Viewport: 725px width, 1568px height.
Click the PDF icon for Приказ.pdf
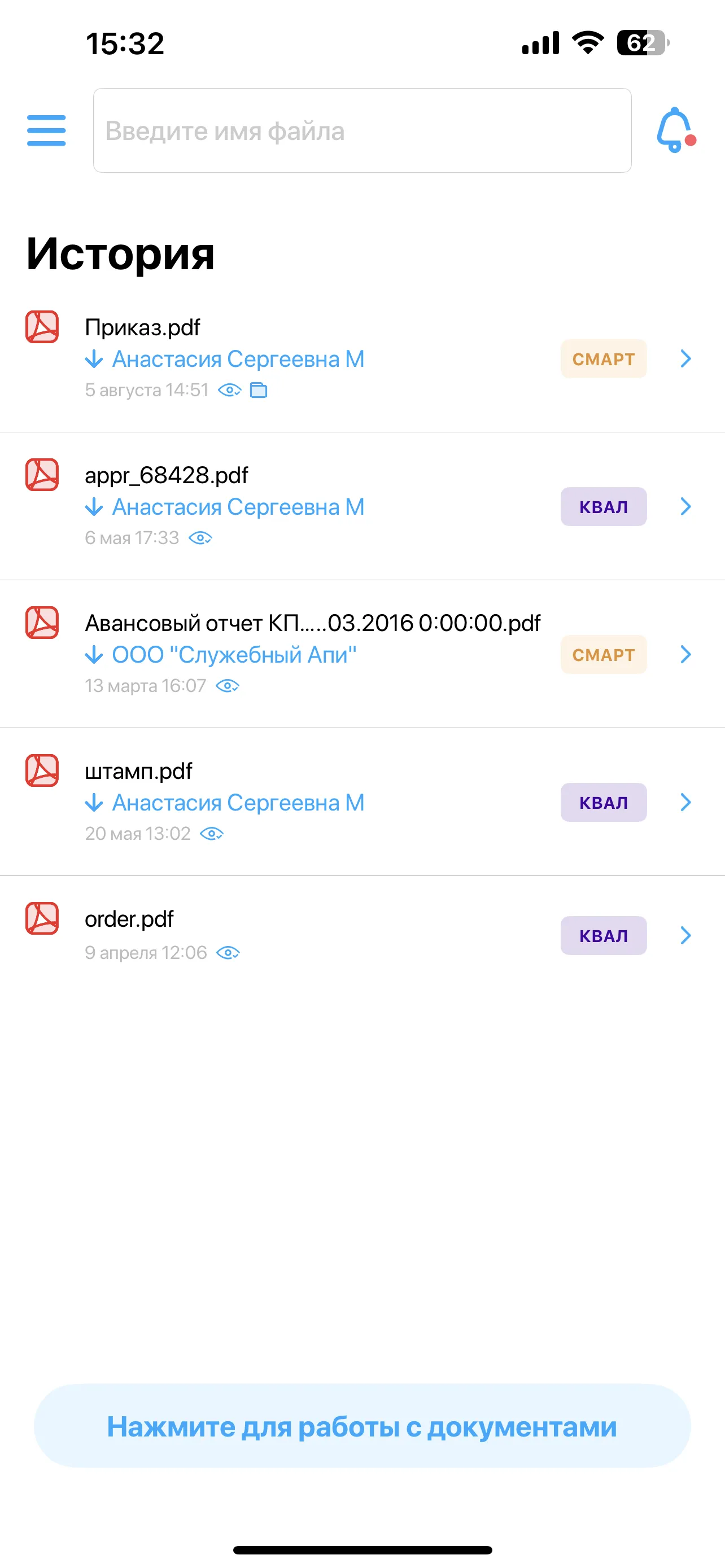[42, 327]
